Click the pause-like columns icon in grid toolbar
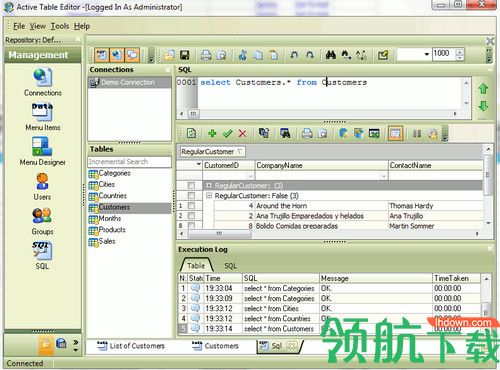Screen dimensions: 500x370 [417, 134]
